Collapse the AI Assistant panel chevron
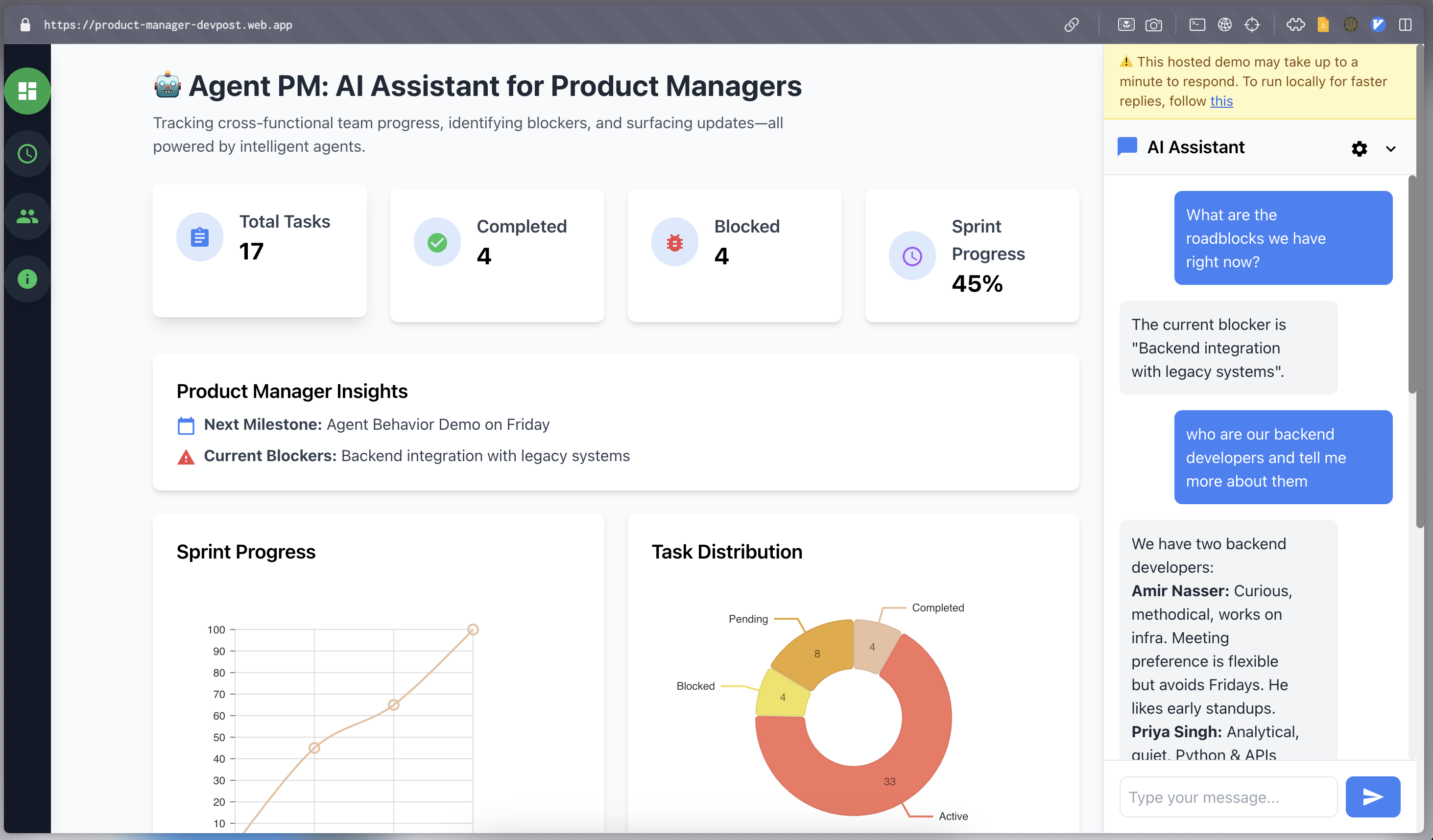The height and width of the screenshot is (840, 1433). coord(1390,149)
